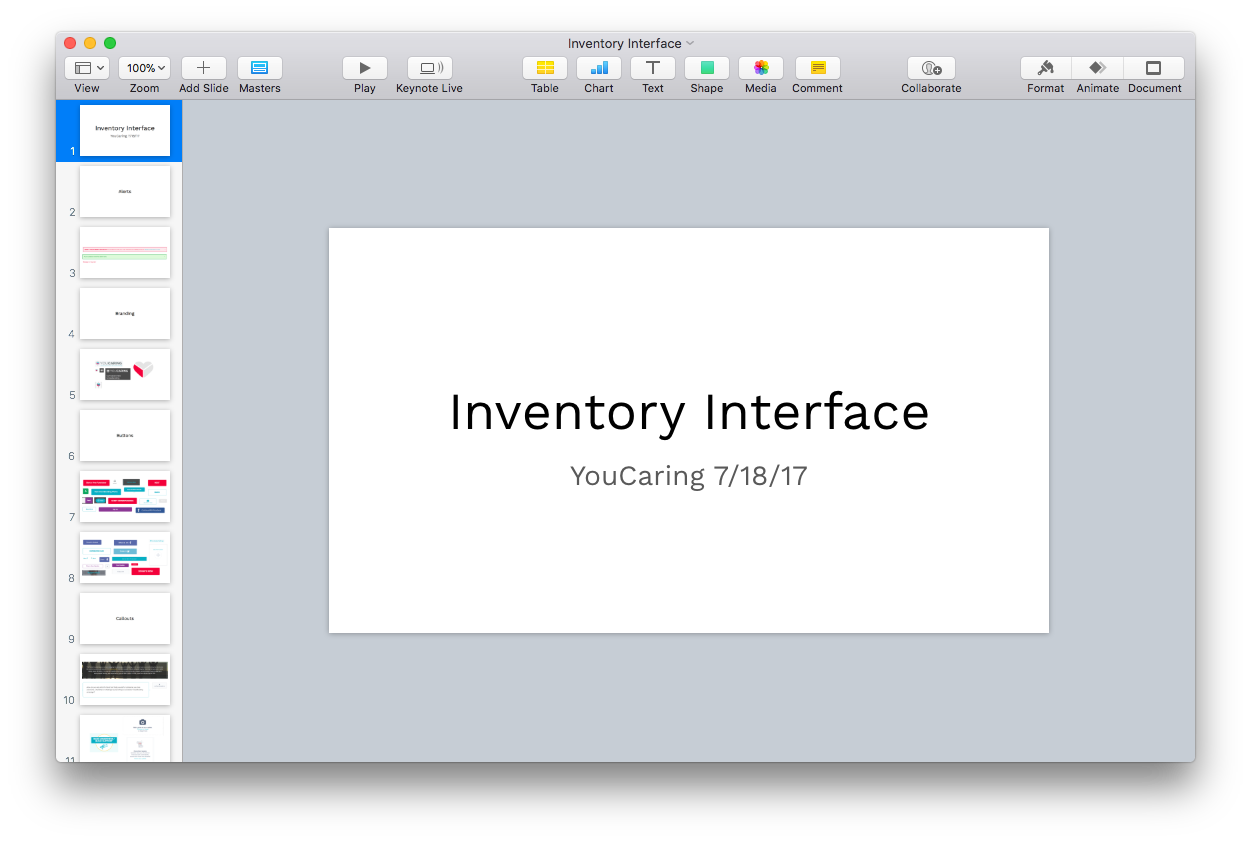Image resolution: width=1251 pixels, height=842 pixels.
Task: Click the Inventory Interface title on the slide
Action: click(689, 412)
